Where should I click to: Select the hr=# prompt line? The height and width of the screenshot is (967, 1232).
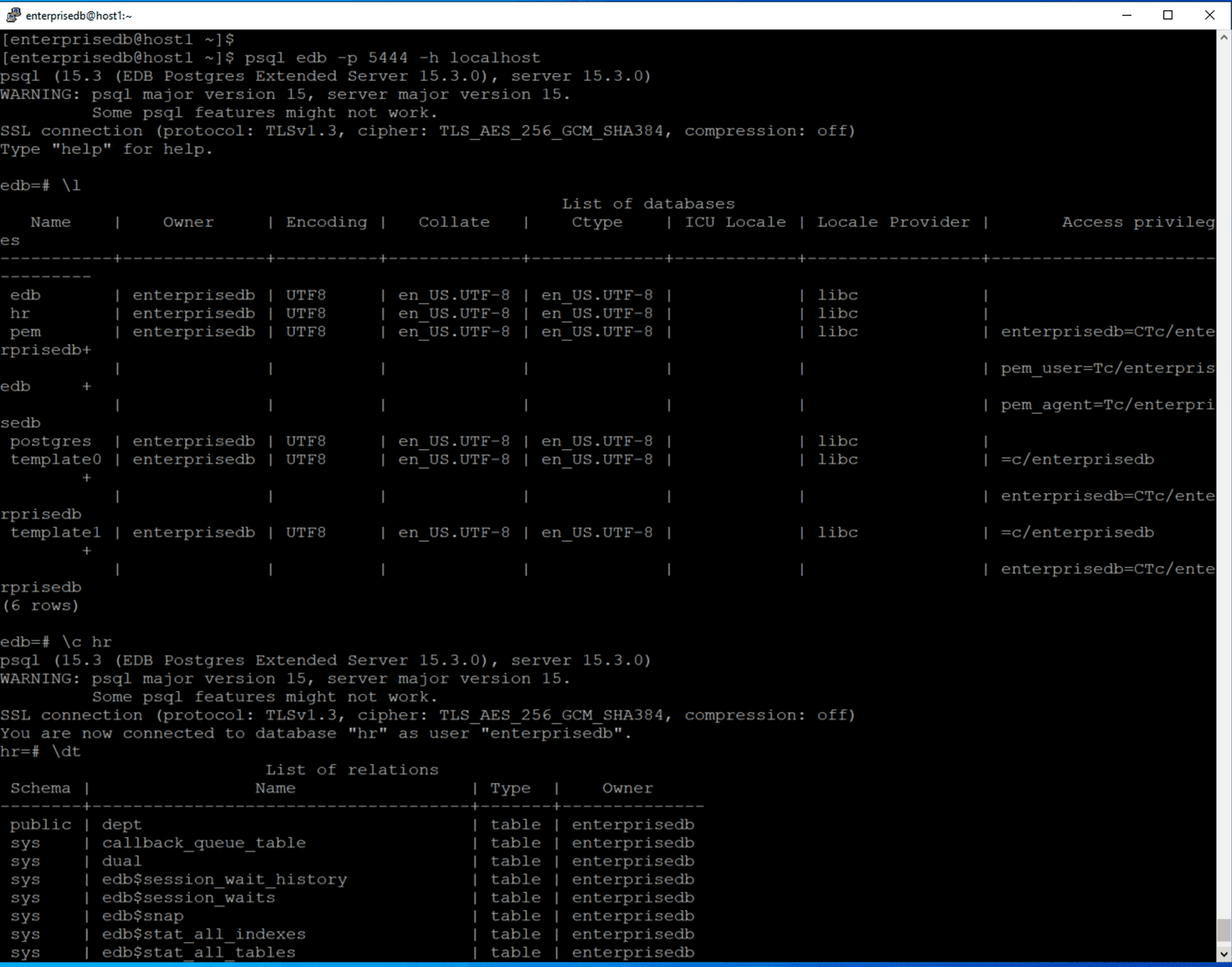40,751
